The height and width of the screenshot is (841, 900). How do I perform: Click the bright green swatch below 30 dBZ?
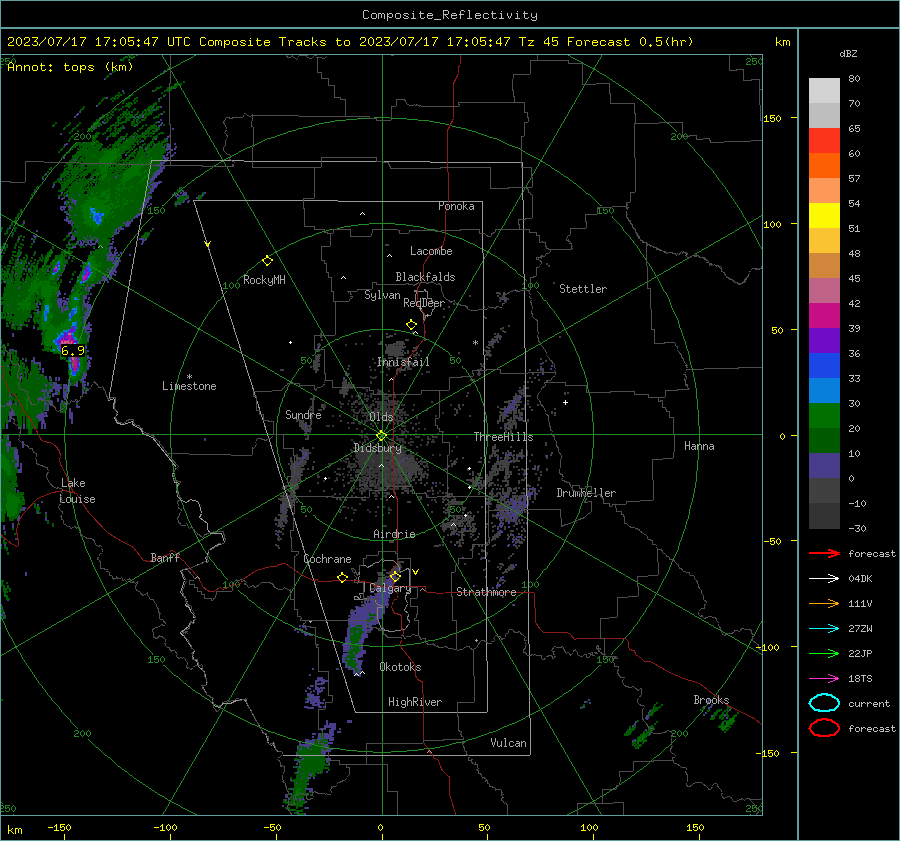pyautogui.click(x=824, y=416)
